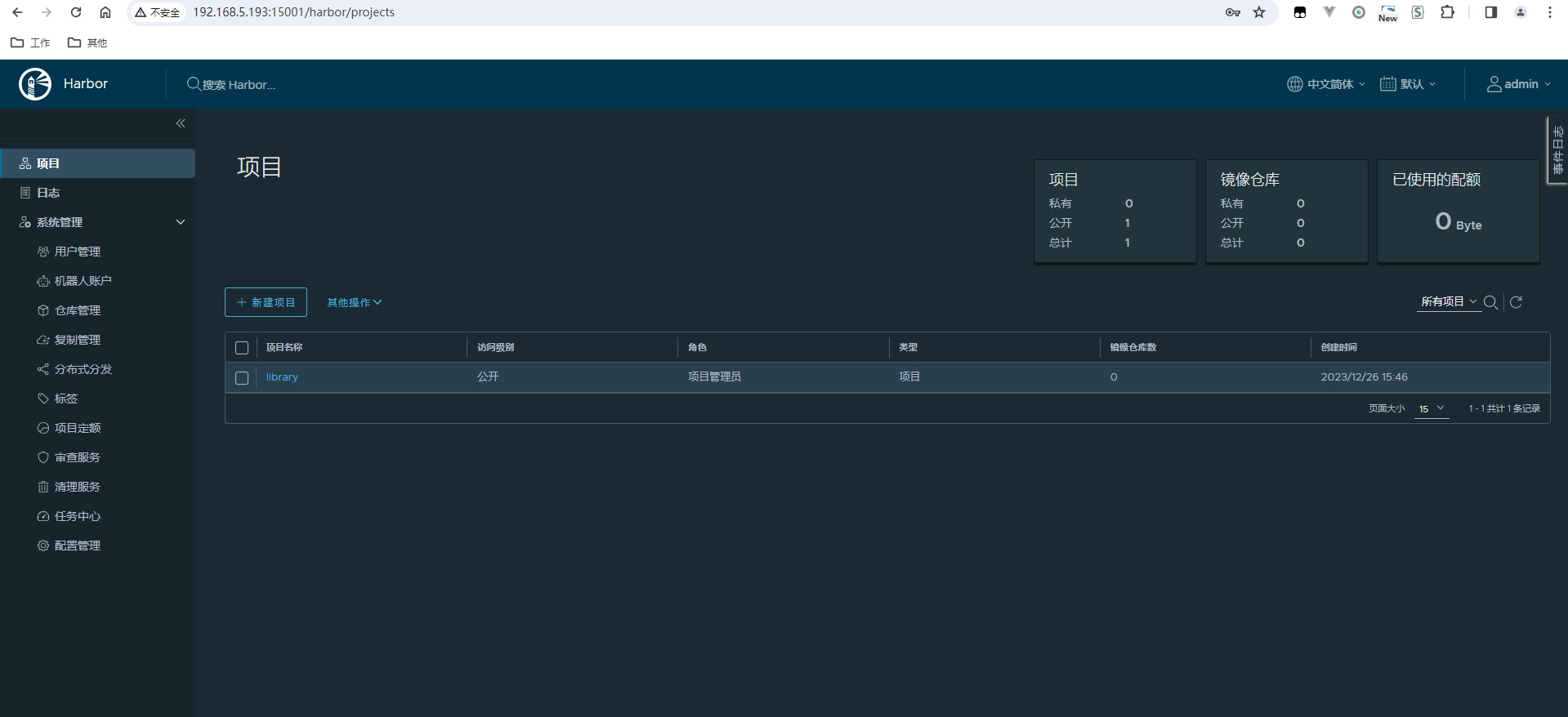This screenshot has width=1568, height=717.
Task: Check the library project row
Action: pyautogui.click(x=242, y=378)
